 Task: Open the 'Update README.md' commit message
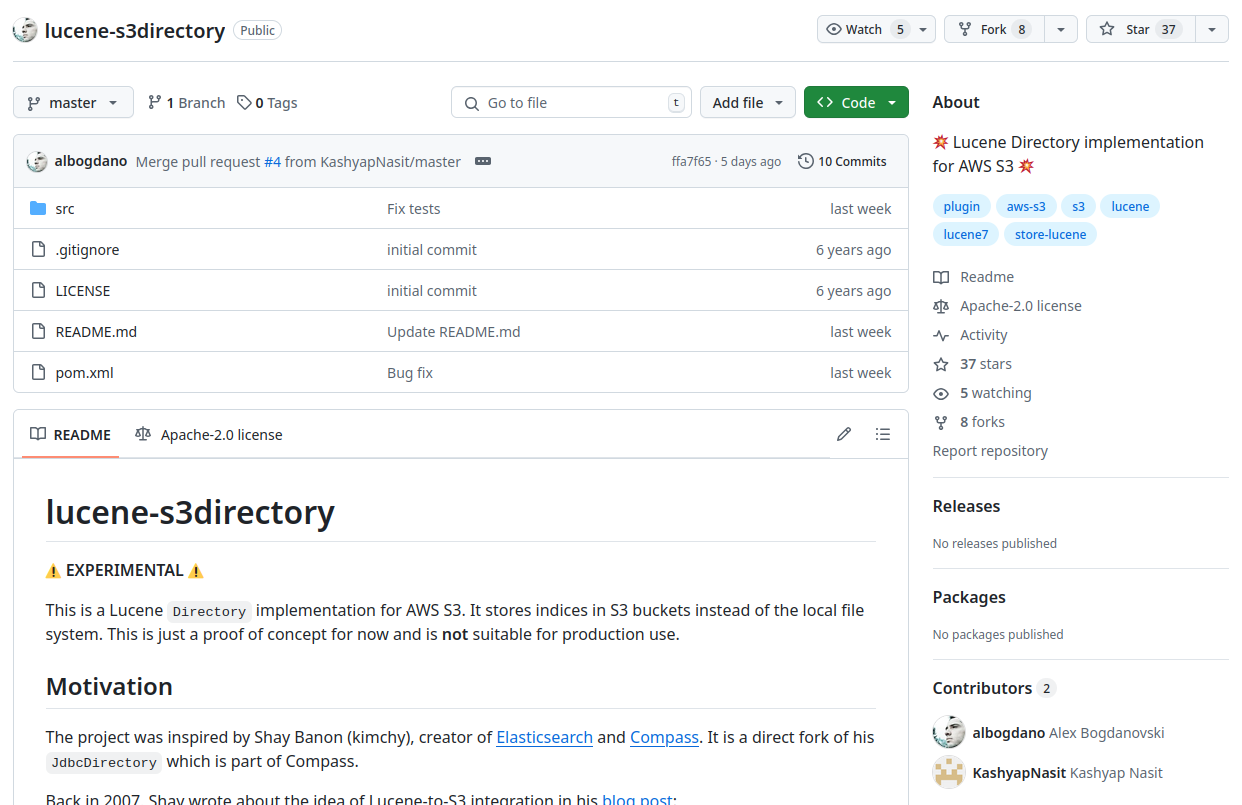[x=454, y=331]
